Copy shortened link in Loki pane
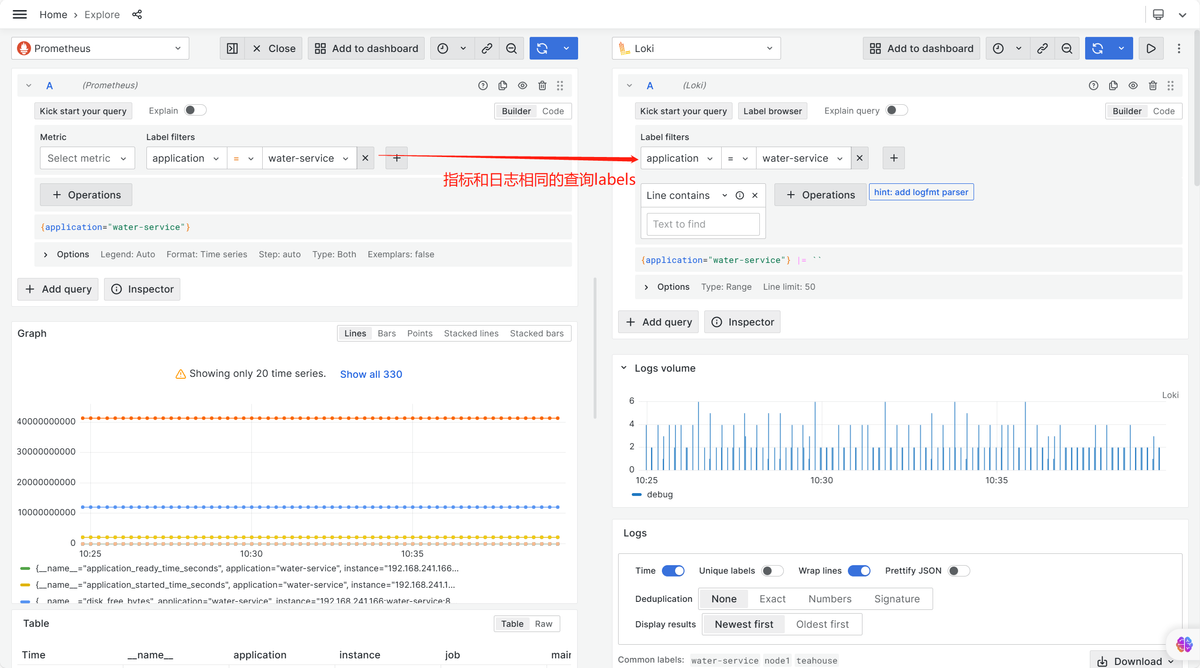Screen dimensions: 1200x668 (1042, 48)
